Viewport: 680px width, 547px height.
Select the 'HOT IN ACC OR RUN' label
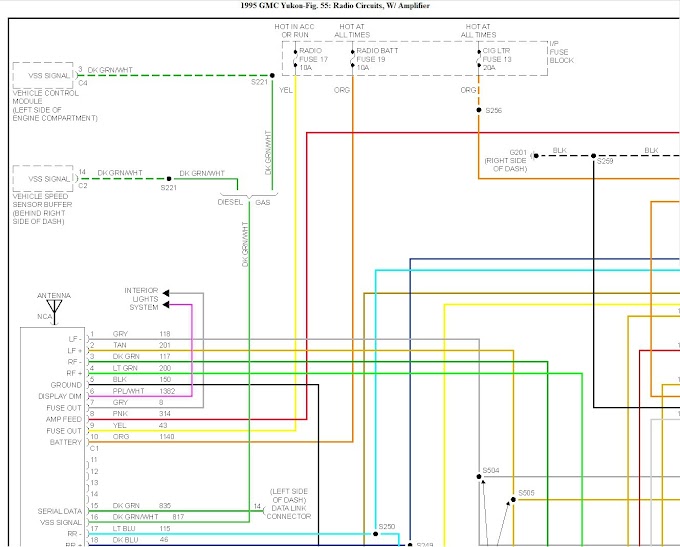pyautogui.click(x=294, y=30)
